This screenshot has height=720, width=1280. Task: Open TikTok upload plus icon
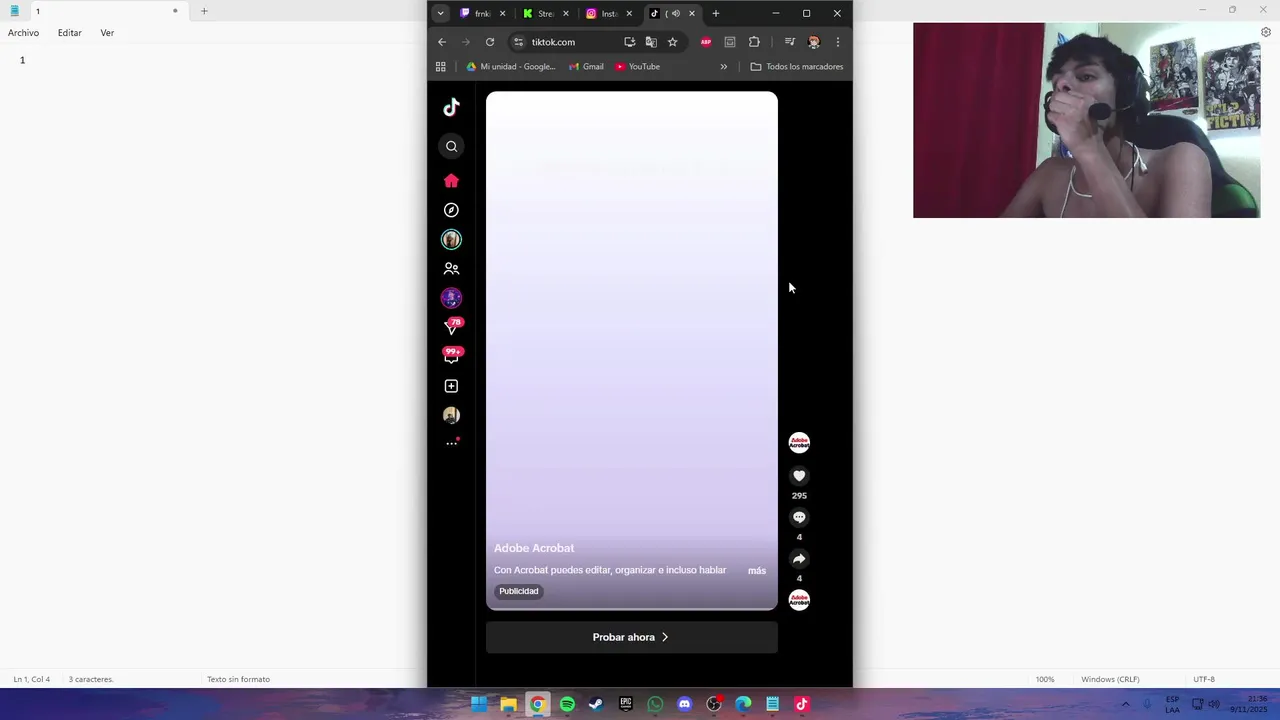coord(451,386)
